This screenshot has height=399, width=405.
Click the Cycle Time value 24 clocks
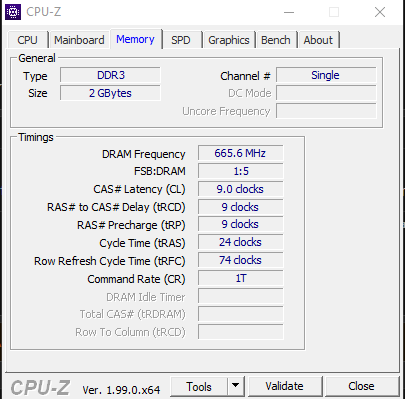click(x=240, y=242)
